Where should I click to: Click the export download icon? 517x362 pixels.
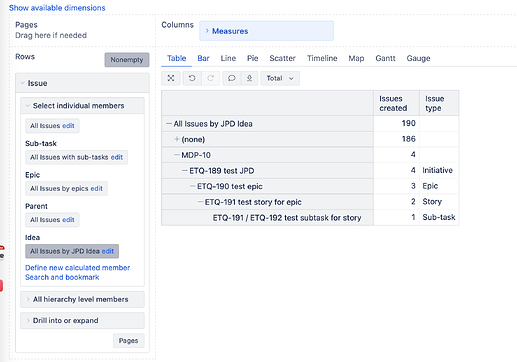pyautogui.click(x=249, y=78)
